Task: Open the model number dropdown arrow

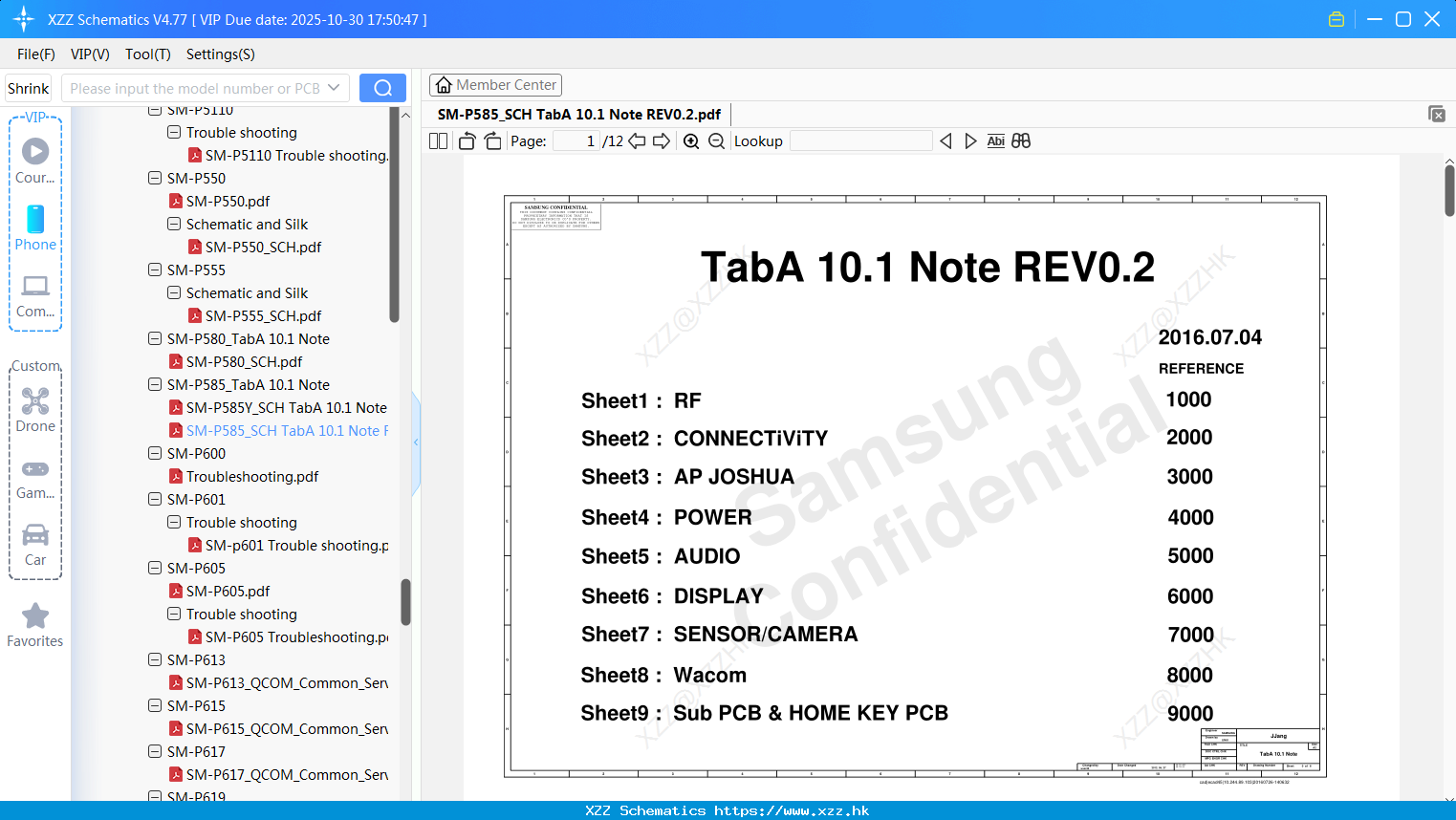Action: coord(334,88)
